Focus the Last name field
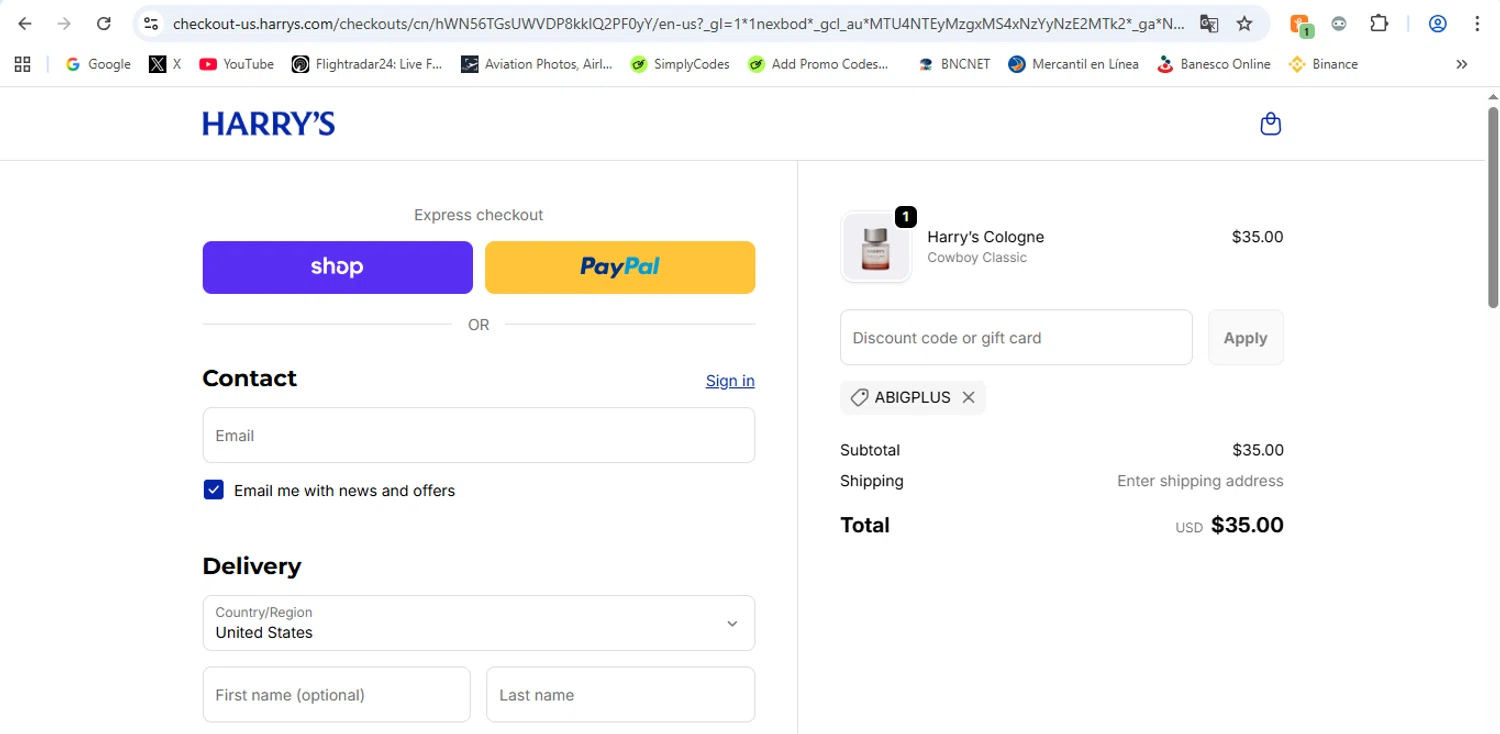Image resolution: width=1500 pixels, height=734 pixels. click(620, 695)
